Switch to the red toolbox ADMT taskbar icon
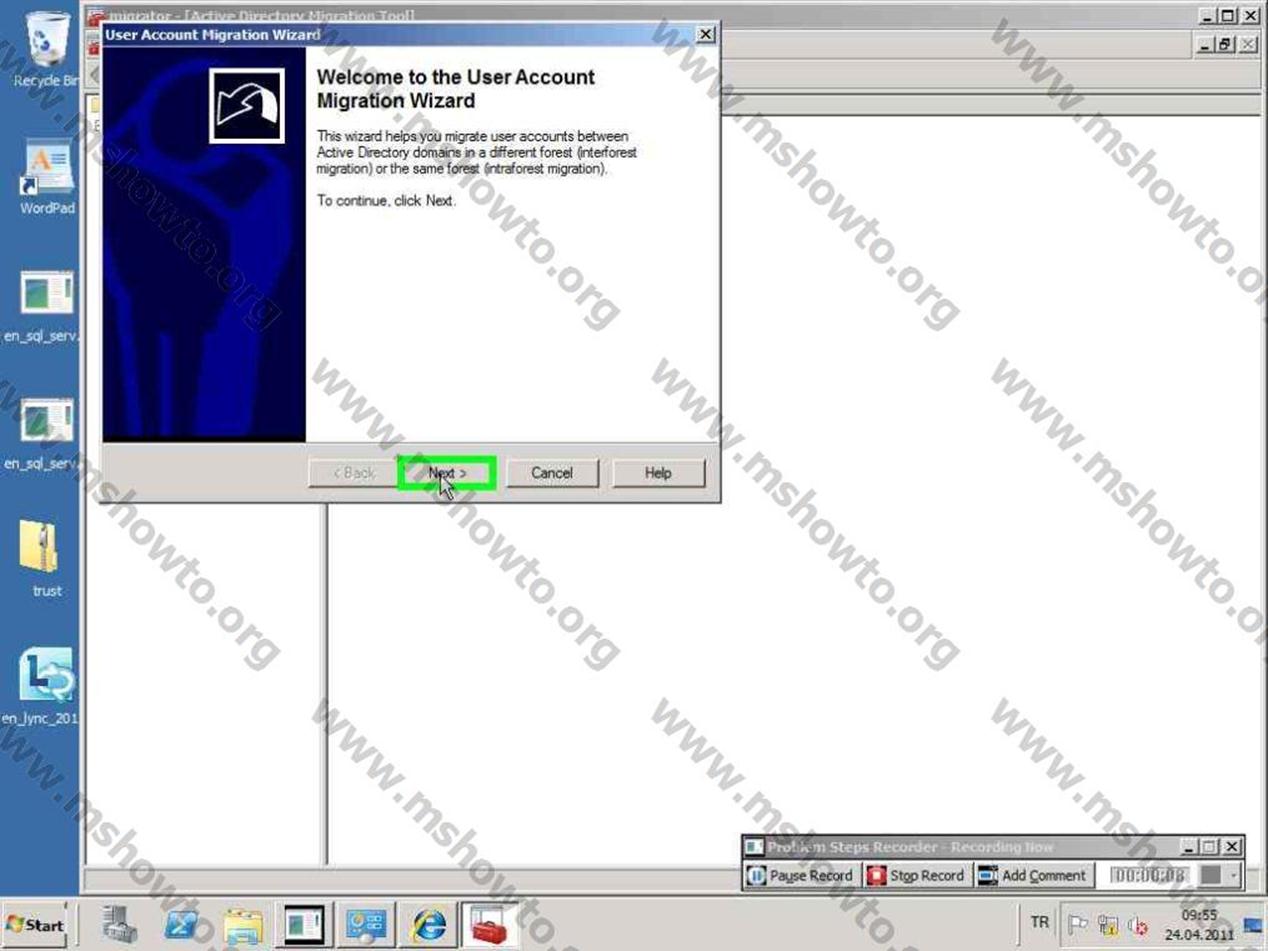This screenshot has height=951, width=1268. tap(490, 925)
